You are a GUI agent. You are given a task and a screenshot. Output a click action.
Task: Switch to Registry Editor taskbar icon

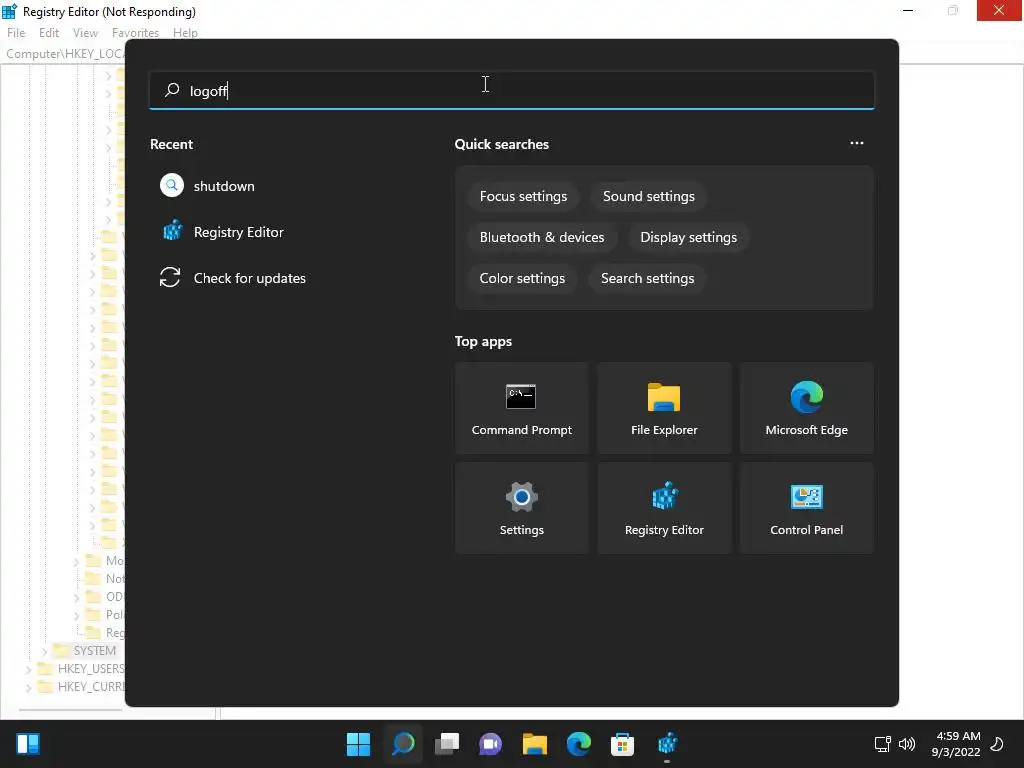(x=667, y=743)
